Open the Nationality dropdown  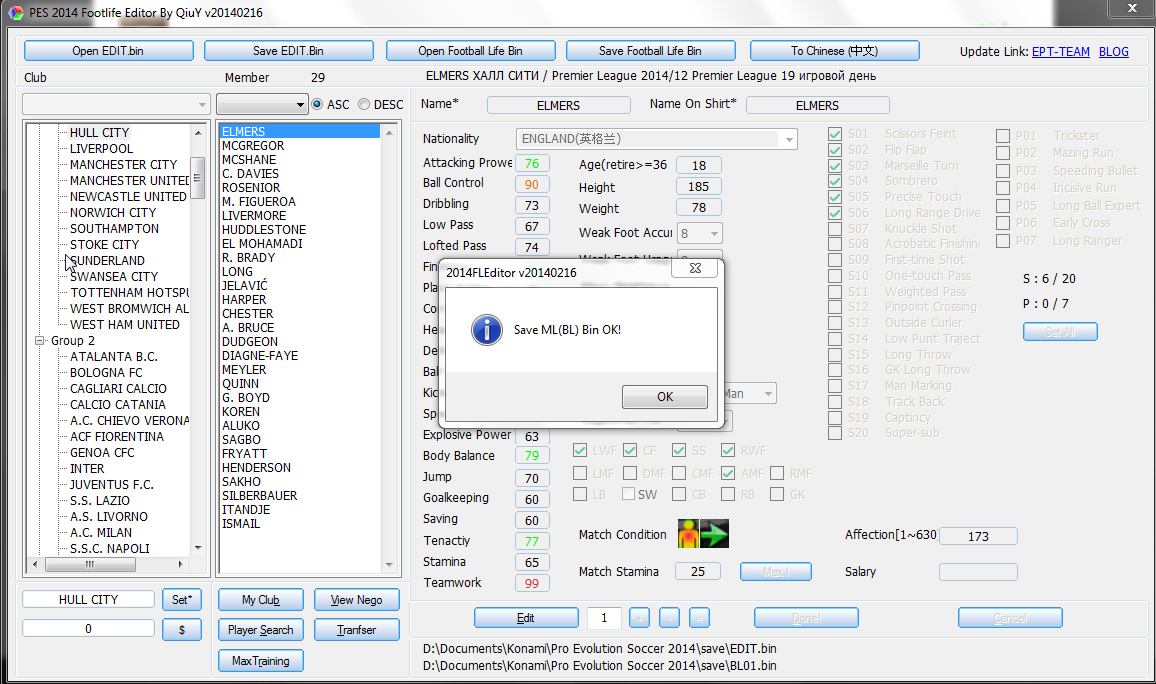[x=789, y=139]
